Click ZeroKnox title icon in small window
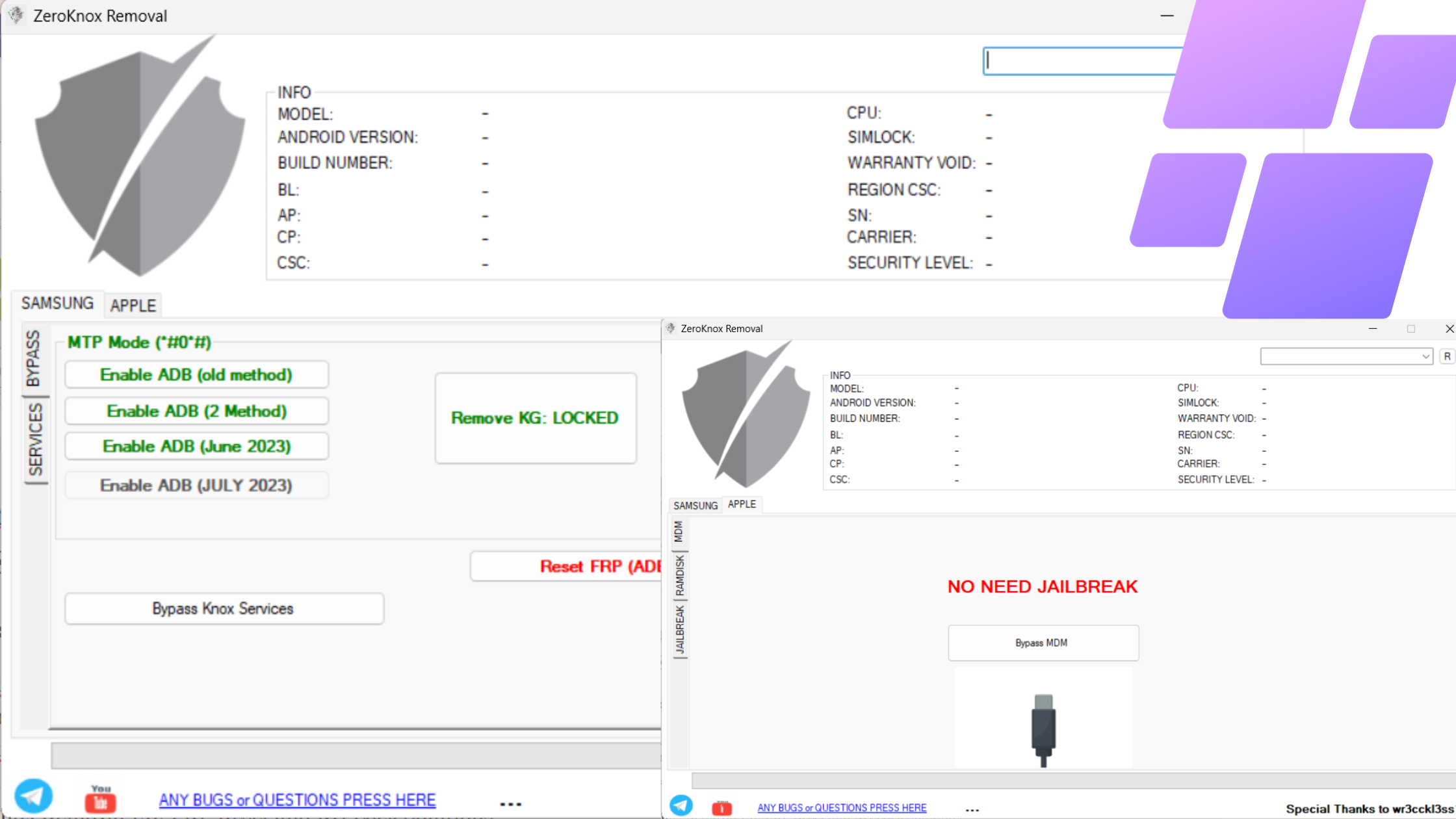This screenshot has width=1456, height=819. (x=671, y=328)
